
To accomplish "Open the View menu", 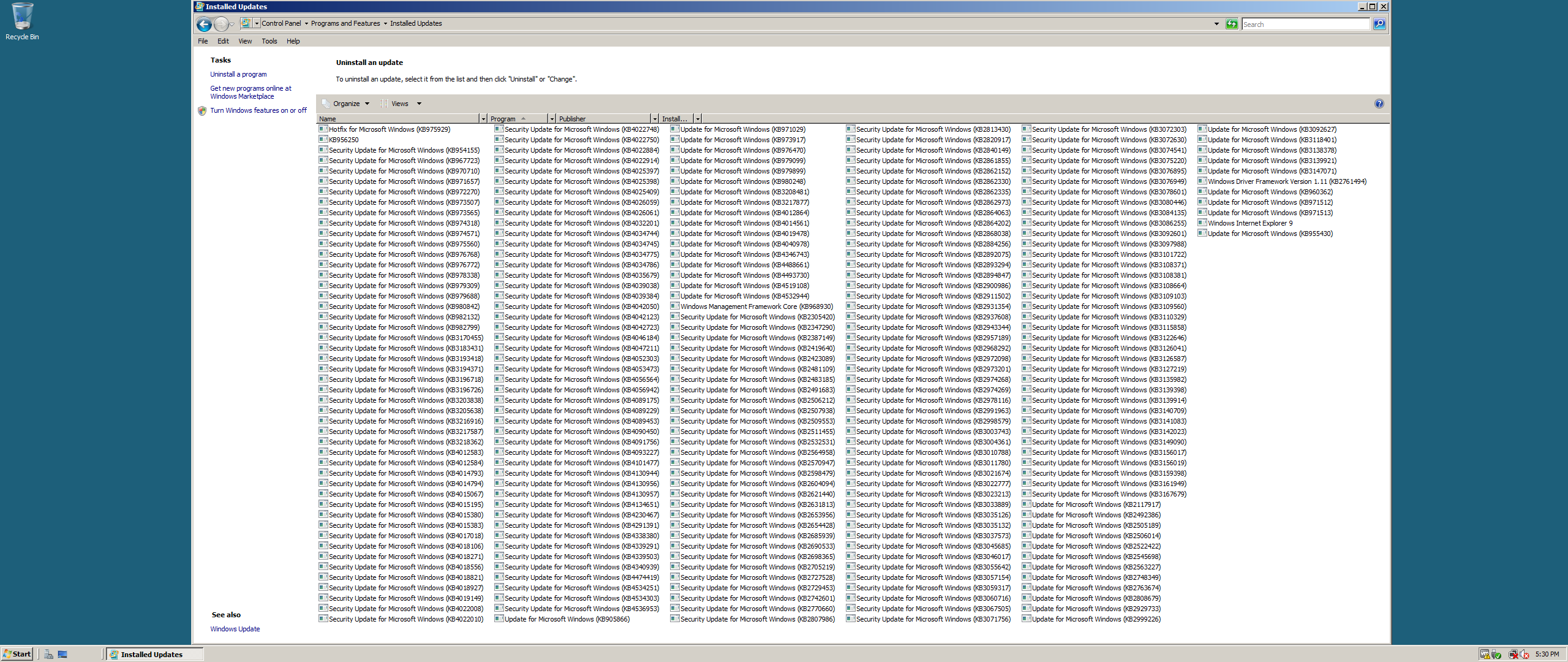I will pos(245,41).
